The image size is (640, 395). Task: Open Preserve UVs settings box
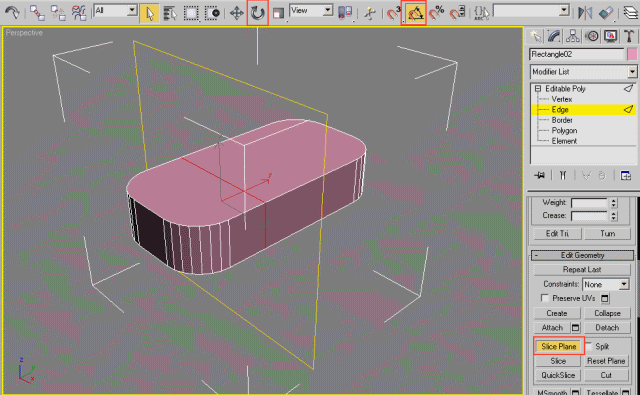(605, 299)
